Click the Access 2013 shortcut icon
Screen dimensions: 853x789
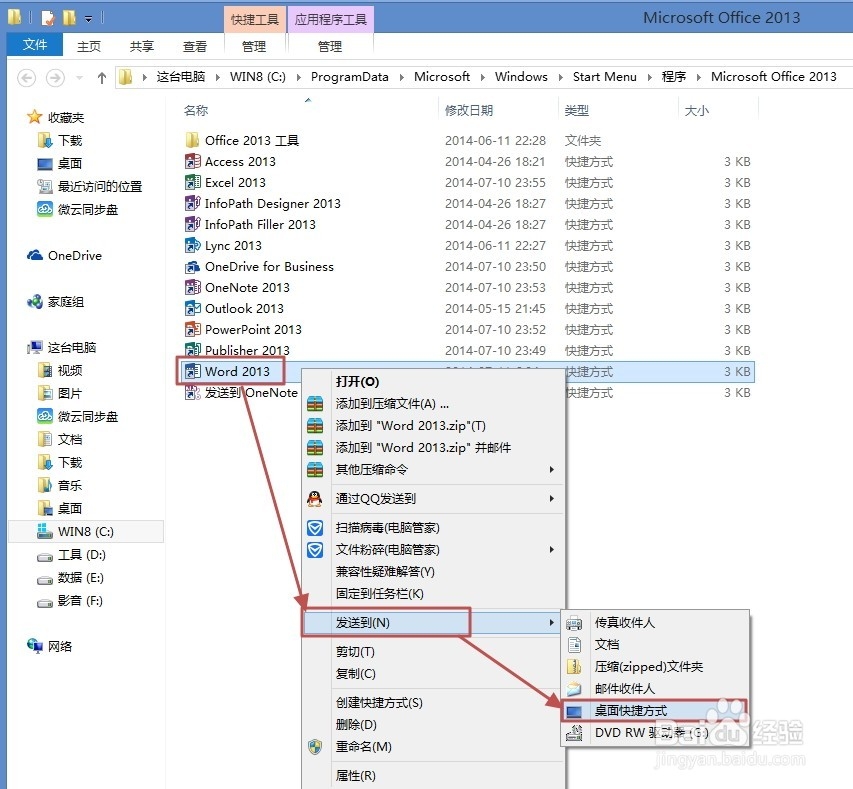click(193, 162)
